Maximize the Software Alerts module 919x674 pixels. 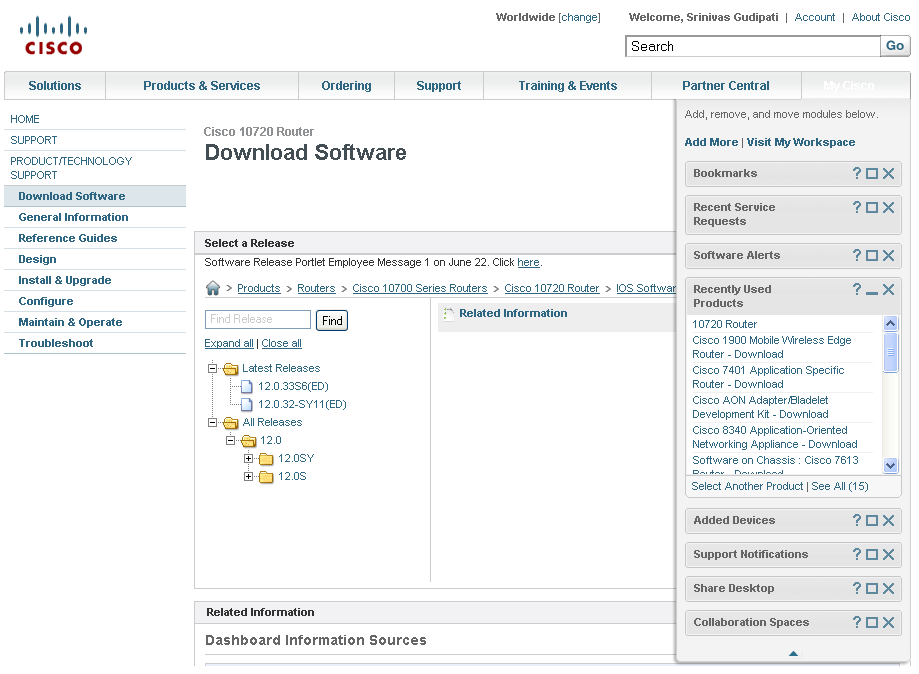click(872, 256)
